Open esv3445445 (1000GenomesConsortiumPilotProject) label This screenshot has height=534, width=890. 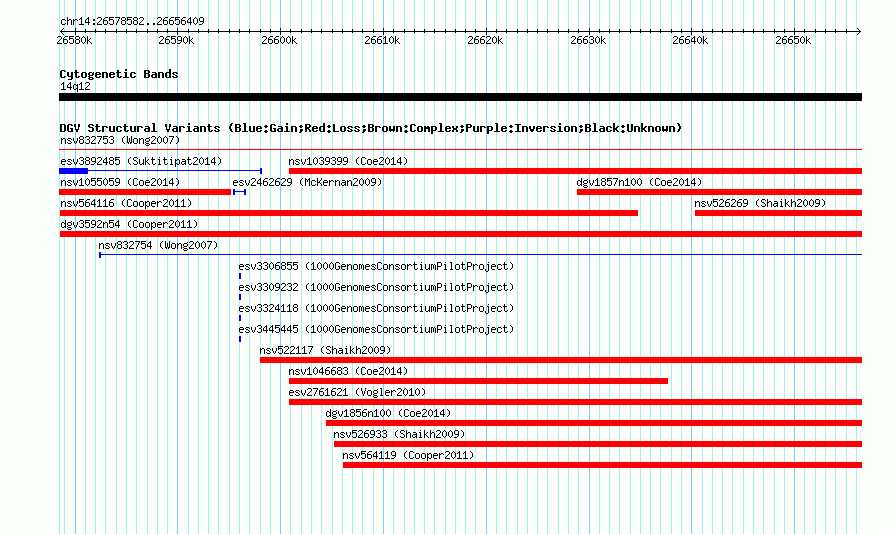[x=376, y=329]
